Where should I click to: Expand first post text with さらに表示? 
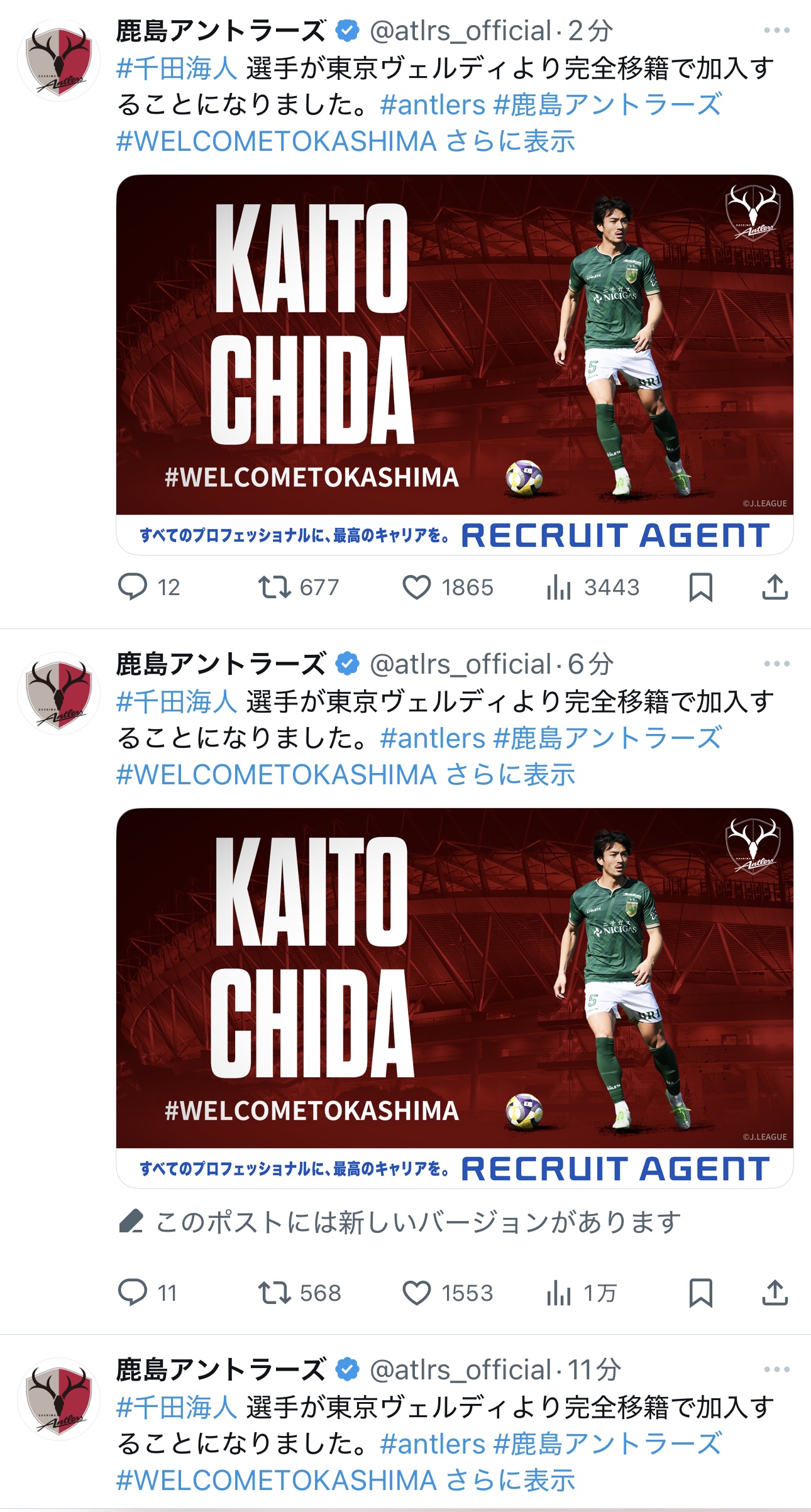tap(510, 141)
